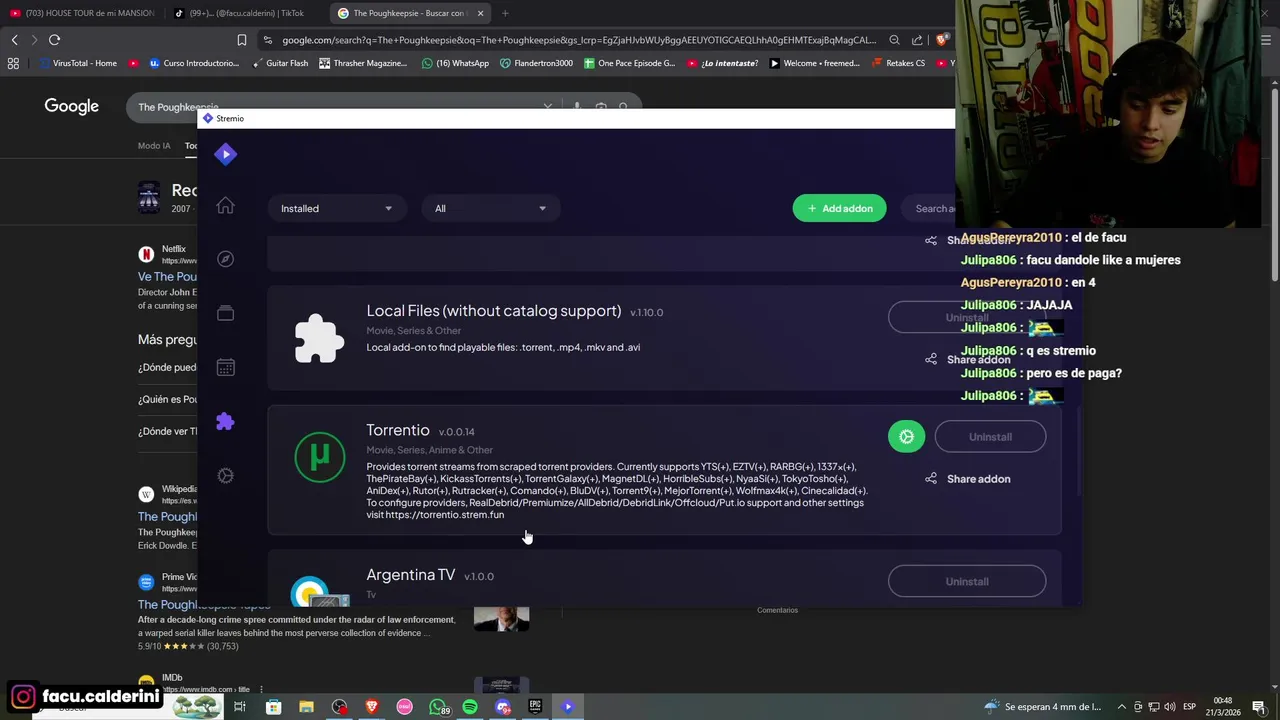Open the bookmarks bar apps grid icon
Viewport: 1280px width, 720px height.
[x=13, y=63]
